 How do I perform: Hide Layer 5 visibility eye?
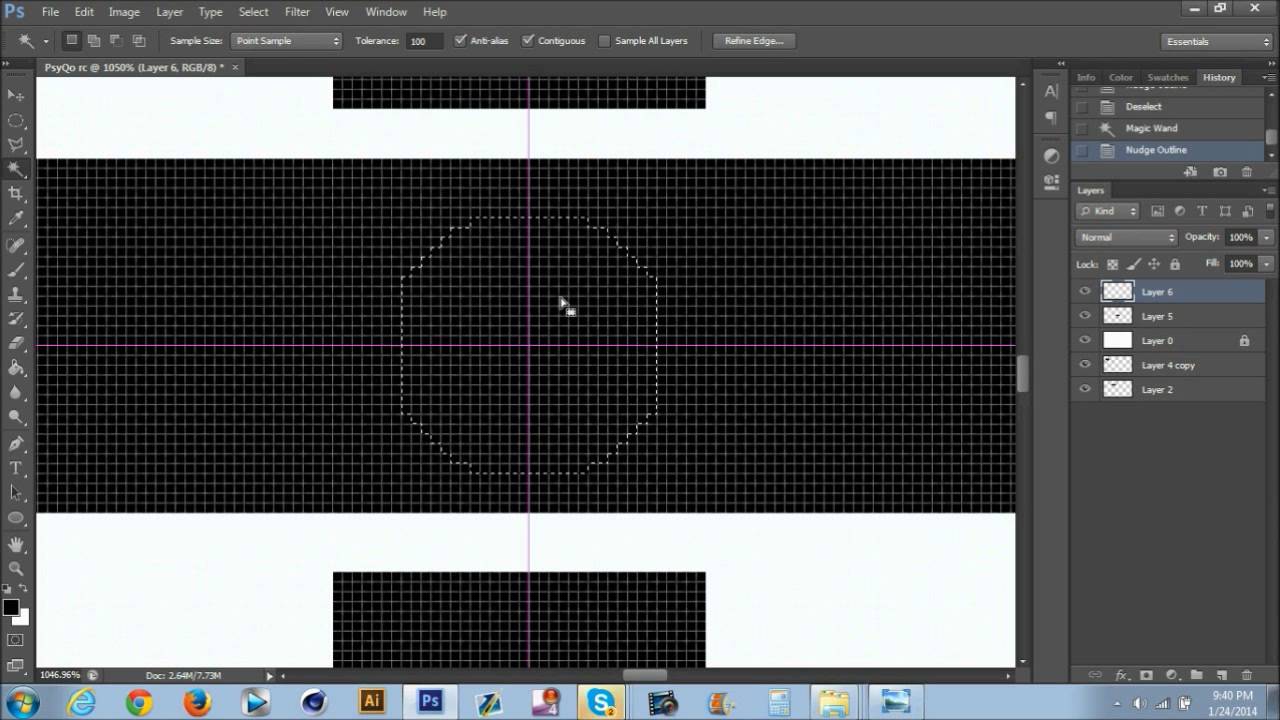coord(1085,316)
